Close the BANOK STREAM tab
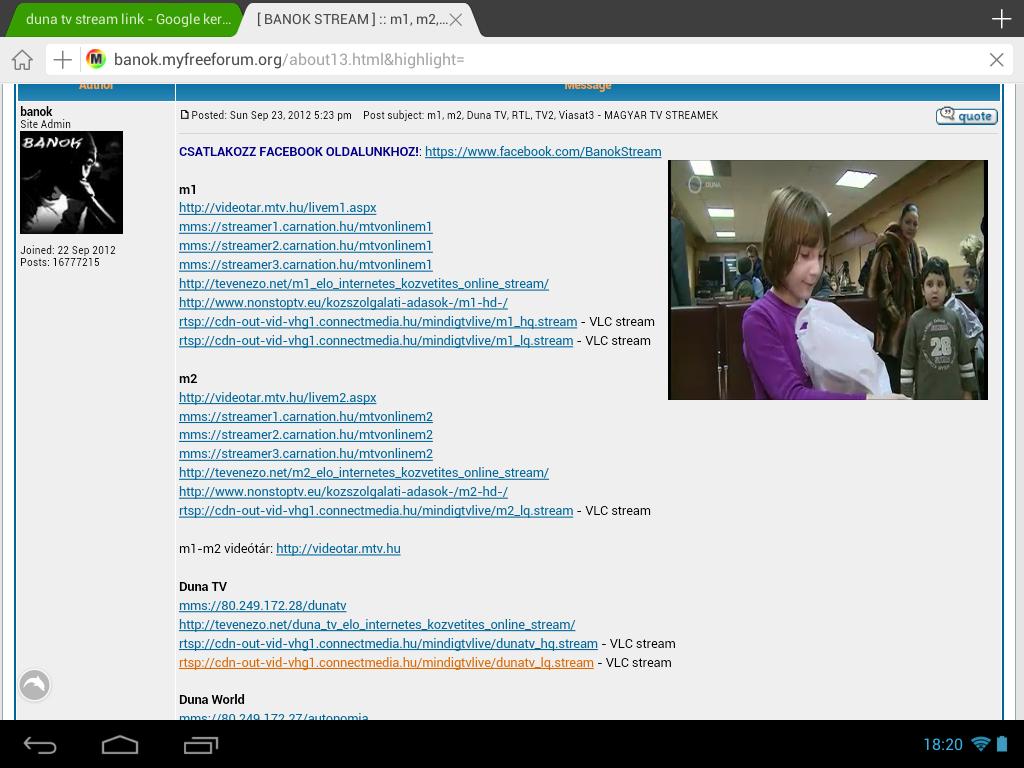Image resolution: width=1024 pixels, height=768 pixels. coord(456,20)
